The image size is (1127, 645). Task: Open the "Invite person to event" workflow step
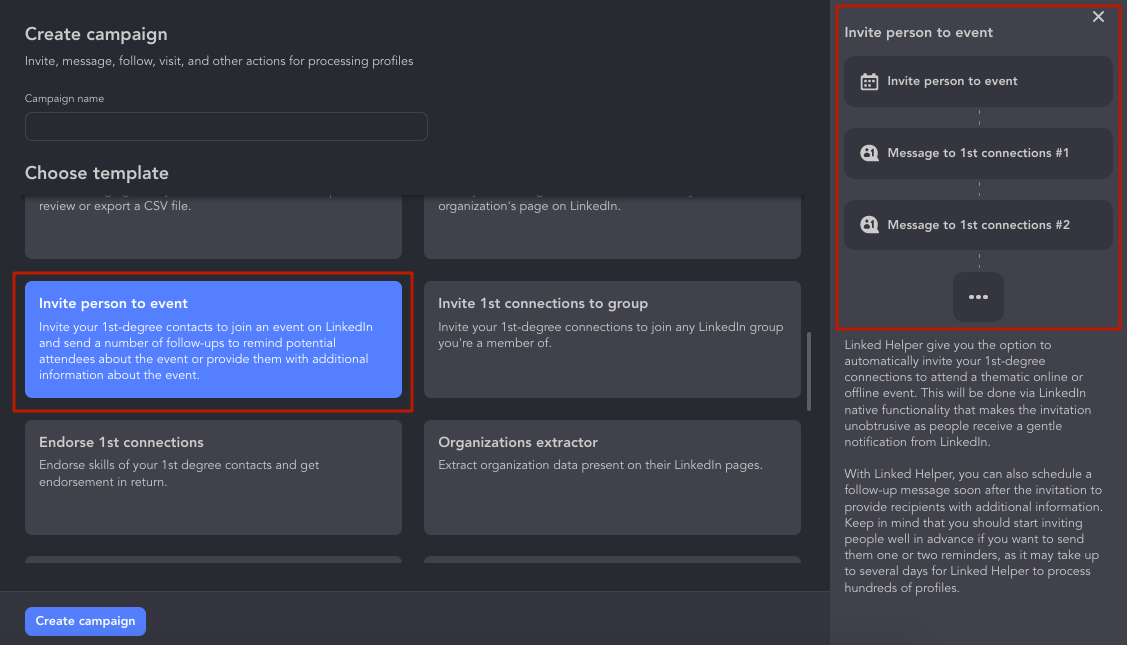[978, 80]
